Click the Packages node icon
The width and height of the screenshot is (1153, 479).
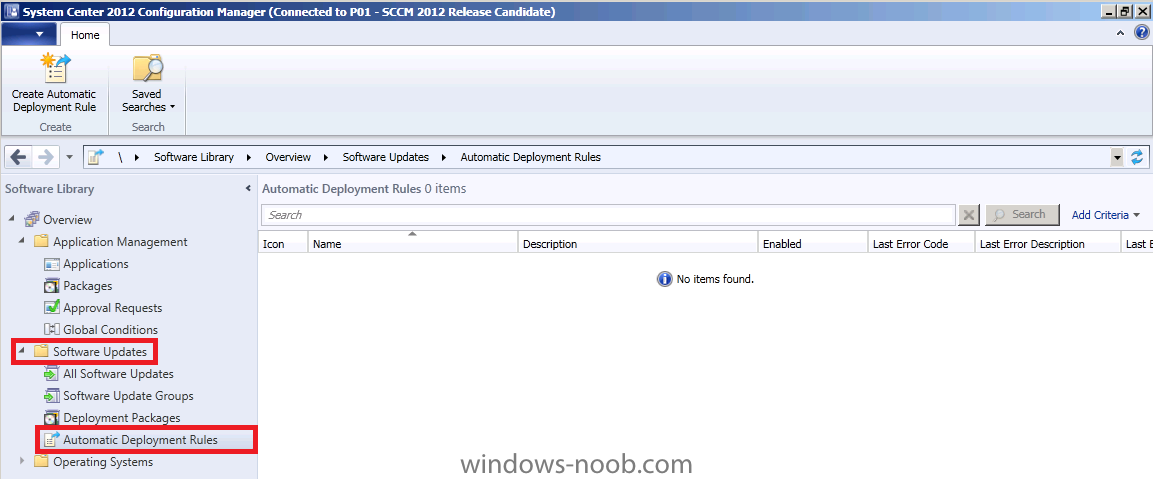tap(51, 285)
